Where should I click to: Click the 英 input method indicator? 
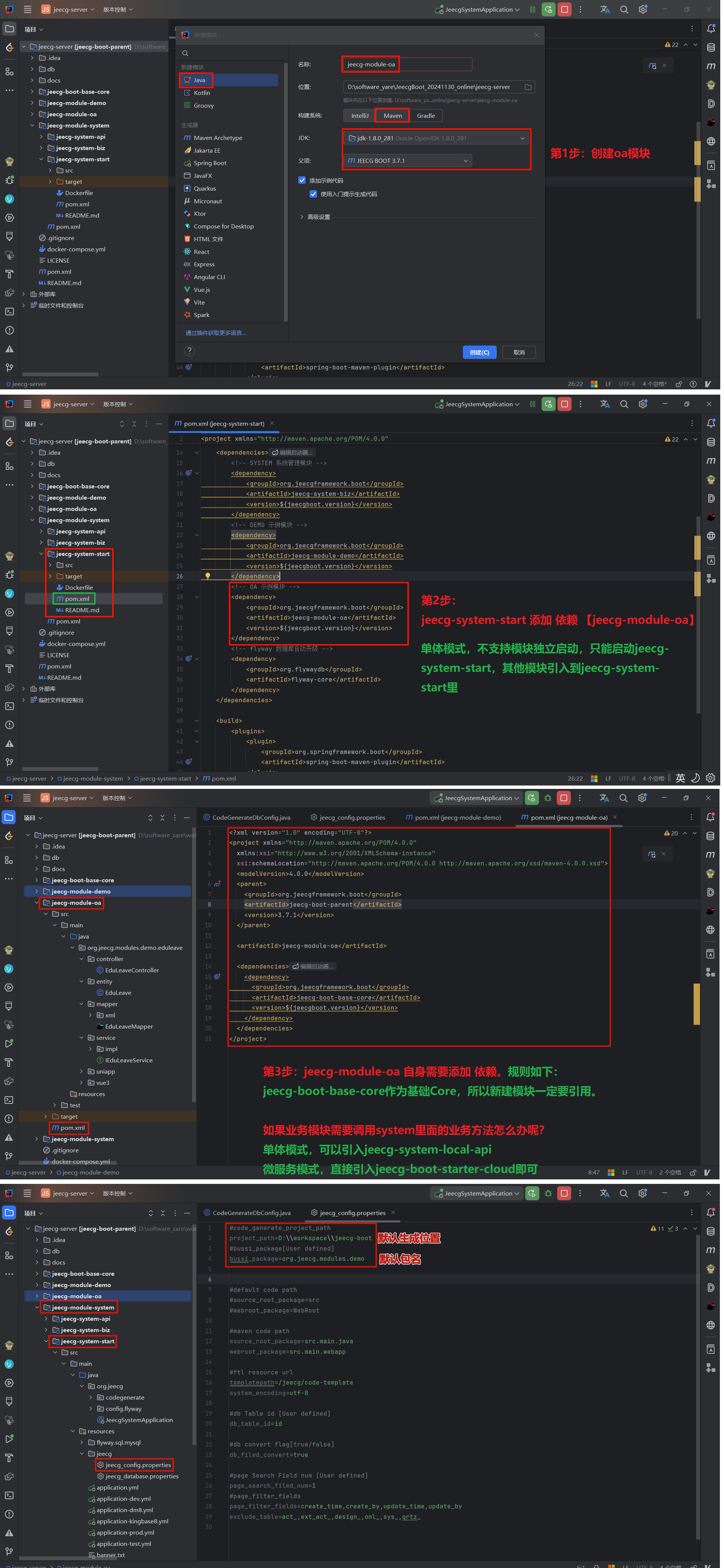(x=680, y=778)
